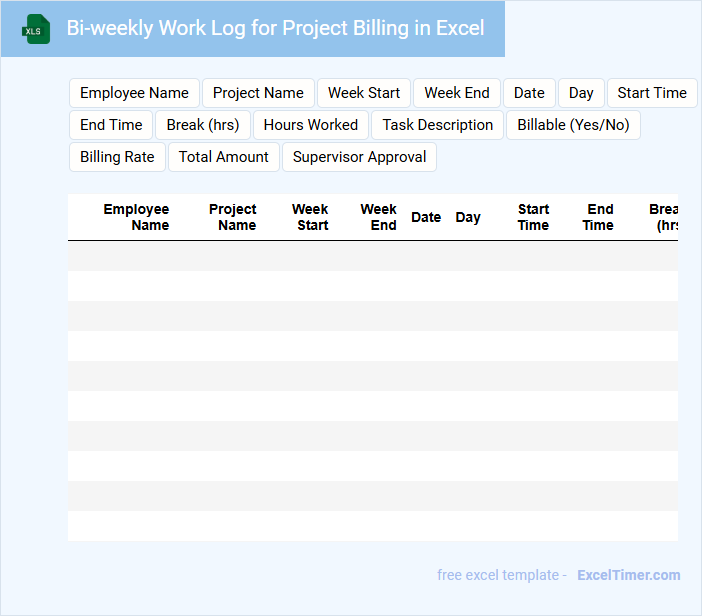The width and height of the screenshot is (702, 616).
Task: Click the Day column header
Action: 468,217
